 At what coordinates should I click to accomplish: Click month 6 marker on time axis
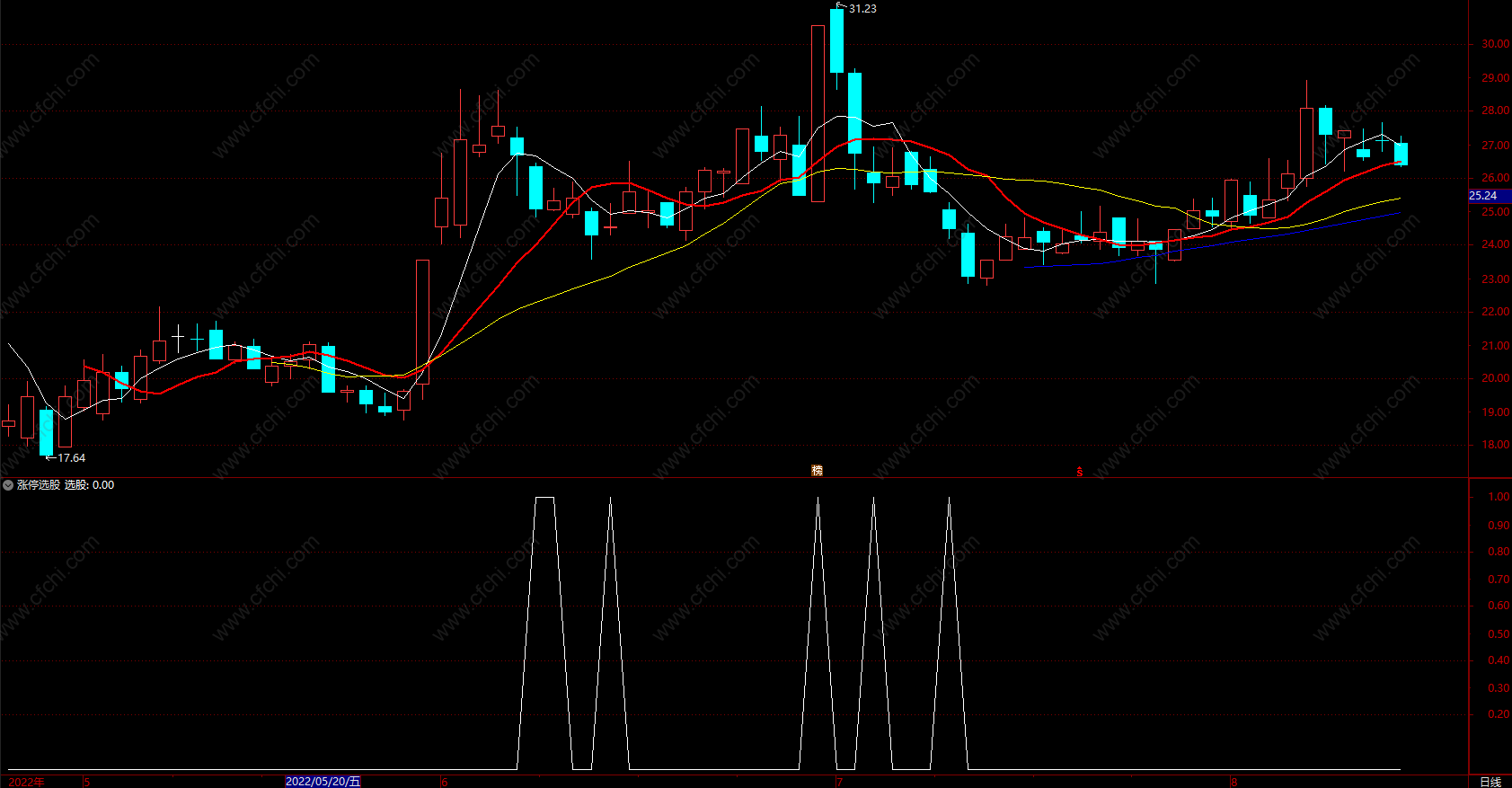pos(445,782)
